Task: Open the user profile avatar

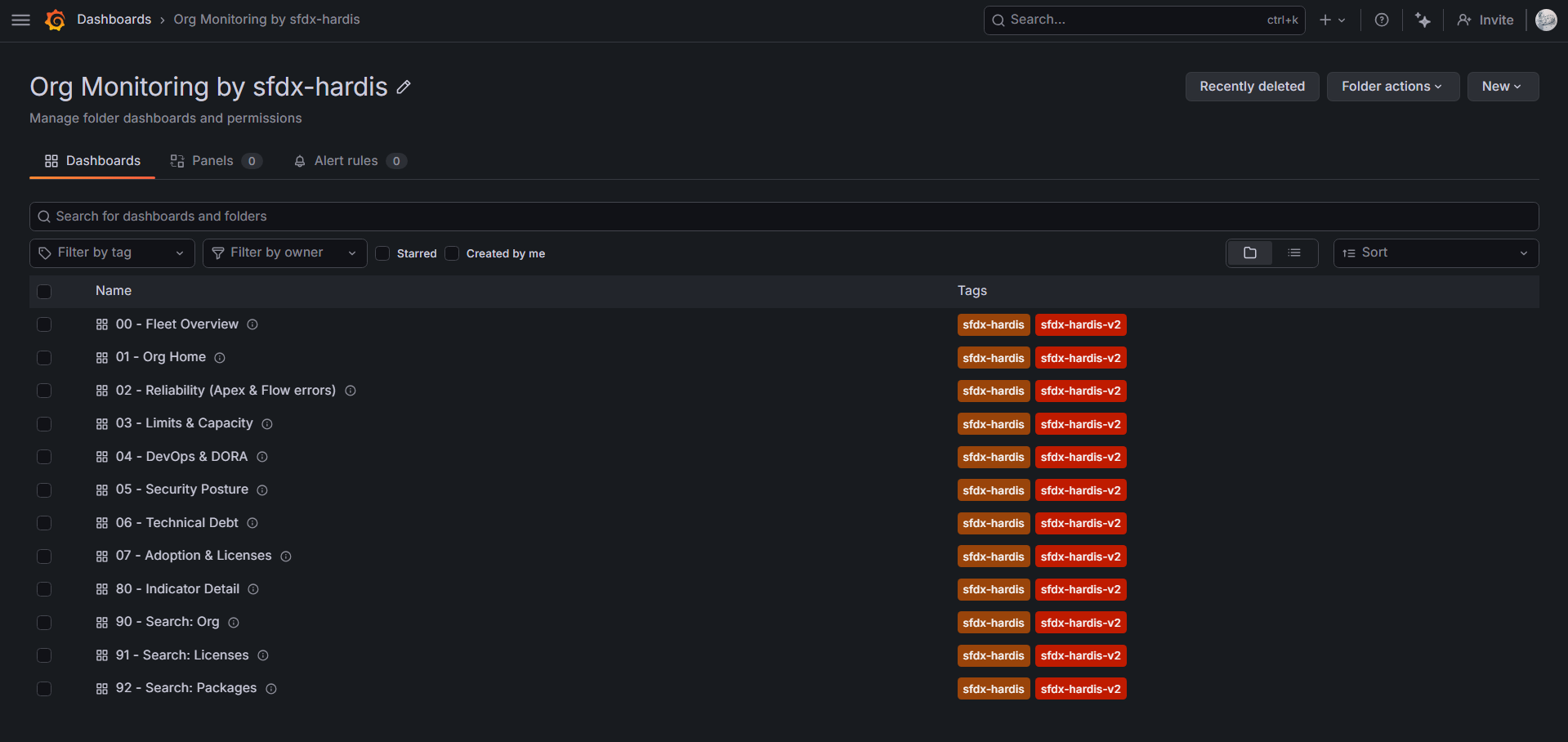Action: point(1546,20)
